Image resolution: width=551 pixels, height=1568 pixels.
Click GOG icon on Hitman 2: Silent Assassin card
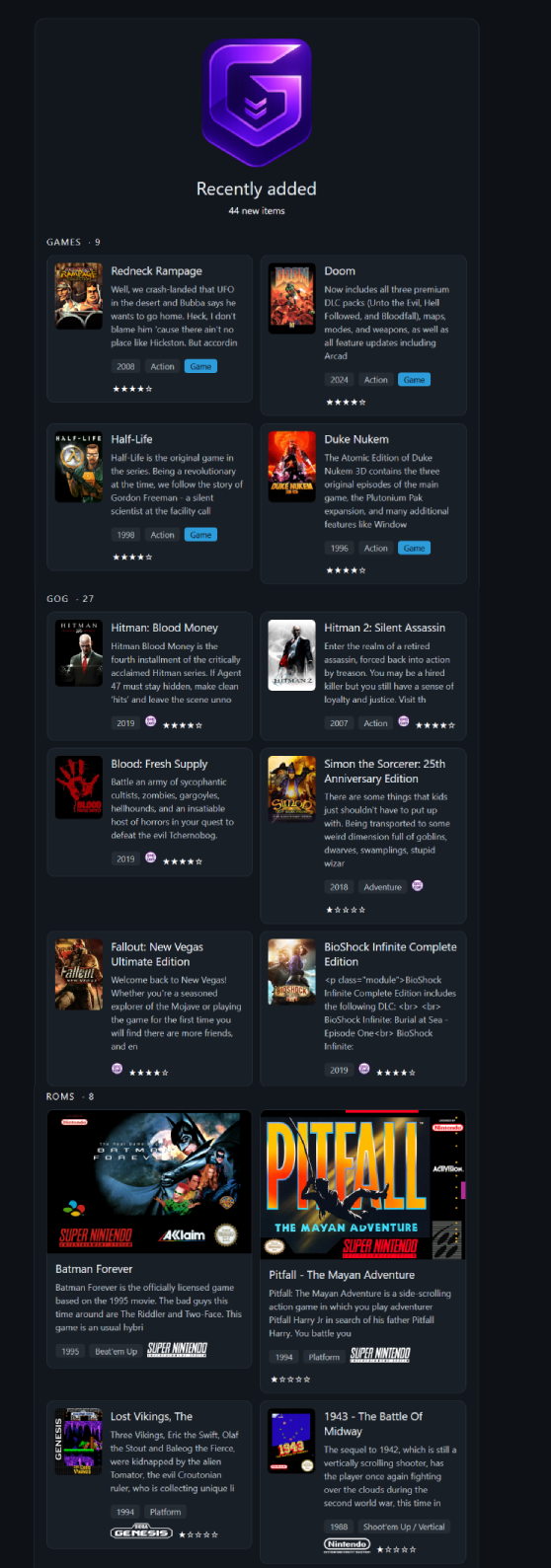[404, 721]
